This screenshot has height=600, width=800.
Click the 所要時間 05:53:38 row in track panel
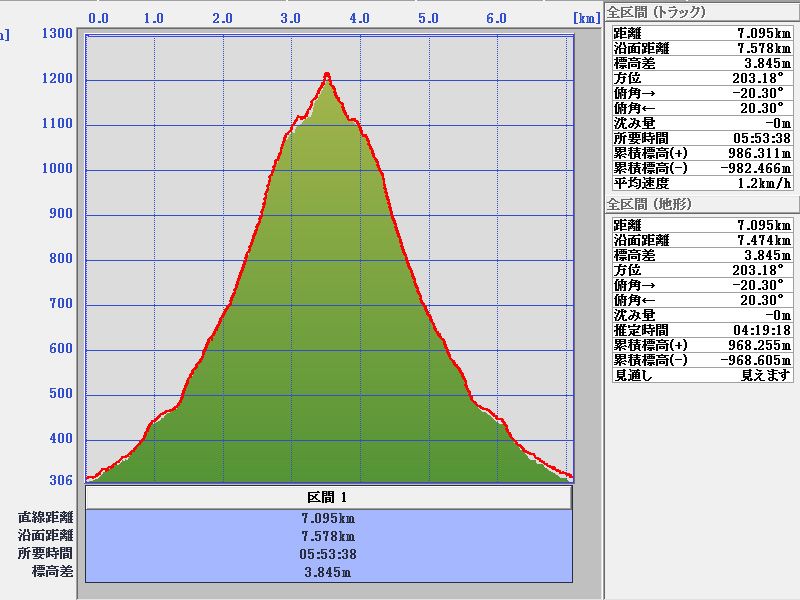point(702,137)
